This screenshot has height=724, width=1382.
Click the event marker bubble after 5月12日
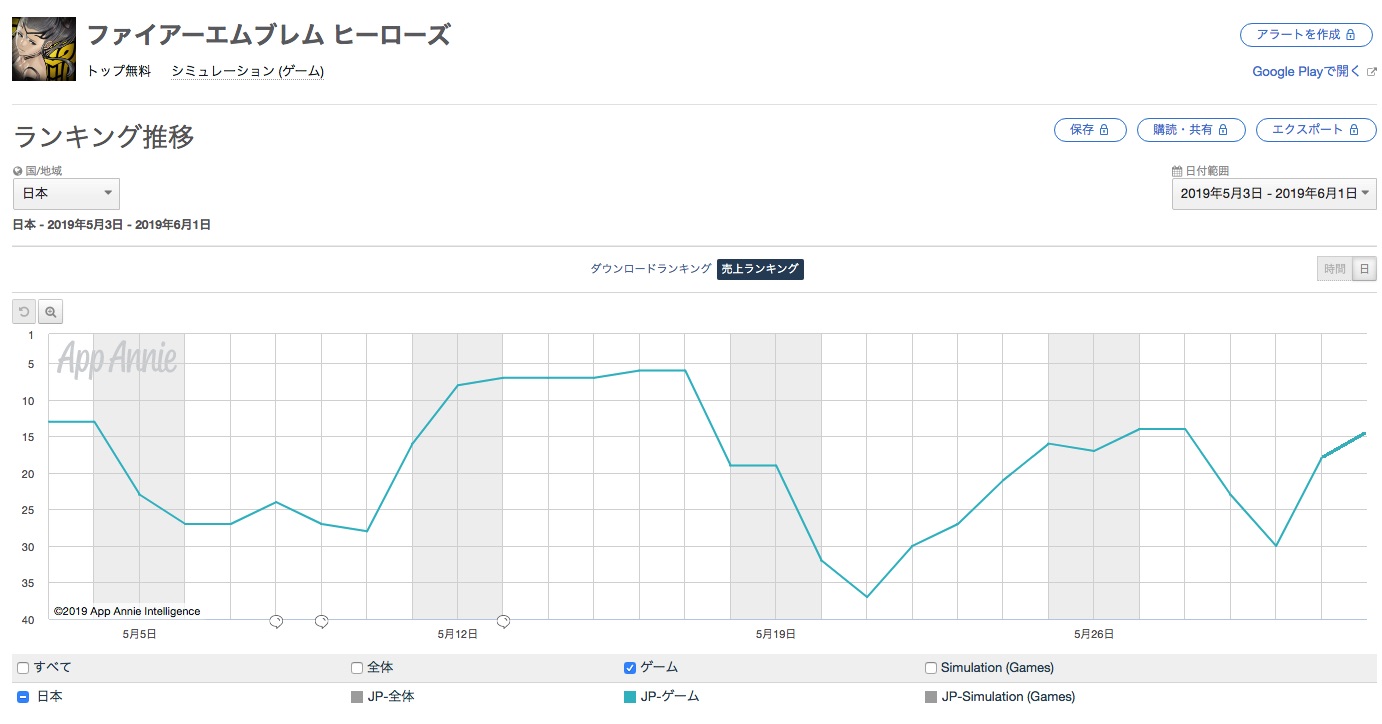504,621
